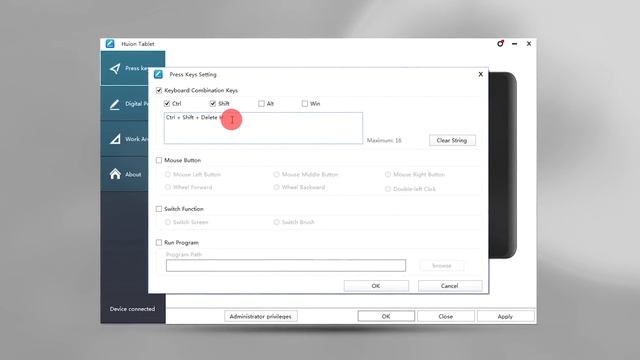Select Mouse Left Button radio option
Image resolution: width=640 pixels, height=360 pixels.
[x=168, y=174]
